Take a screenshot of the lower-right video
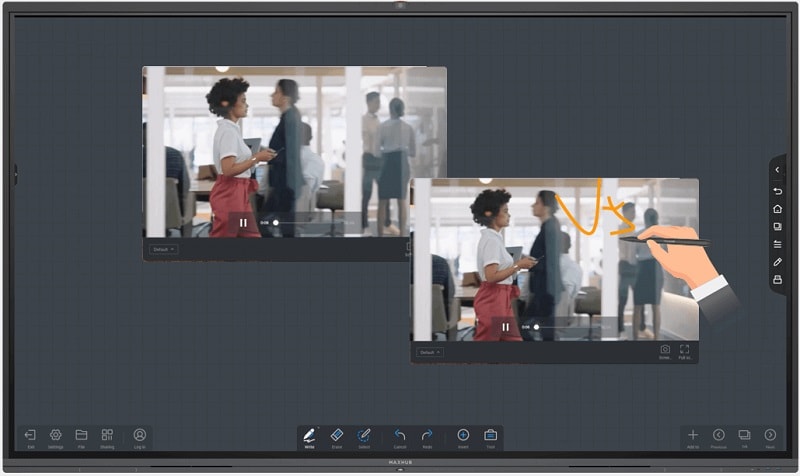This screenshot has height=476, width=800. click(665, 352)
